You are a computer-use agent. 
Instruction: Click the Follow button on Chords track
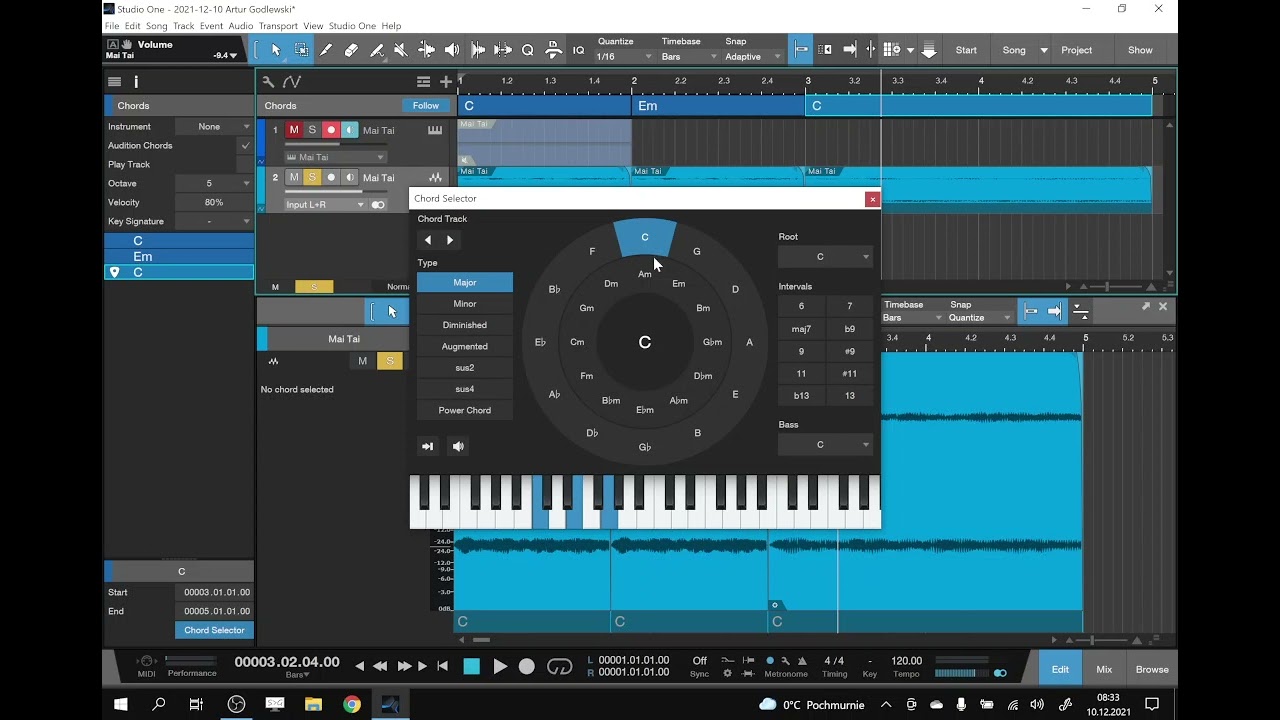coord(426,106)
